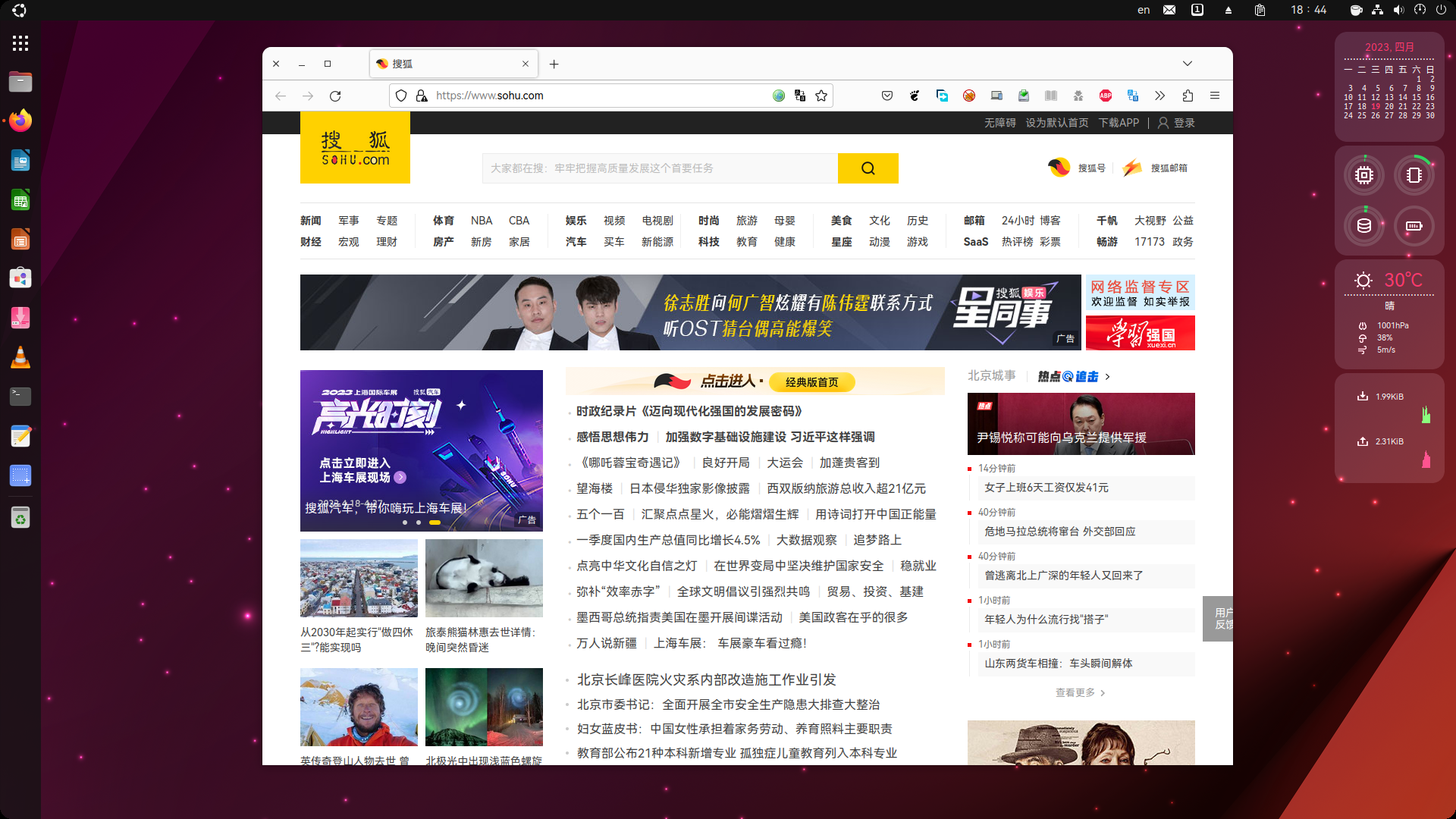Open the 新能源 navigation link
The width and height of the screenshot is (1456, 819).
[657, 242]
